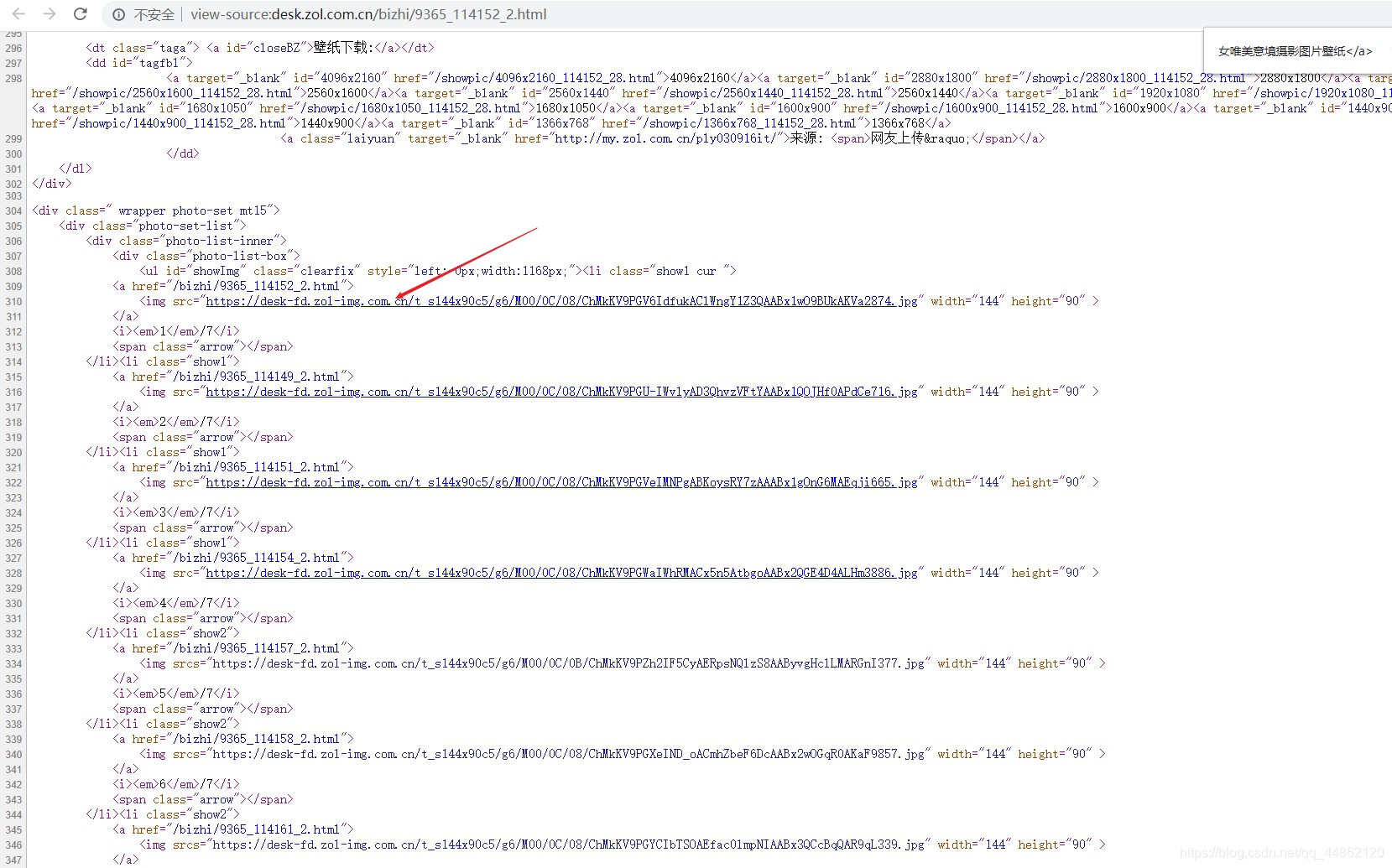This screenshot has width=1392, height=868.
Task: Go back to the previous page
Action: 18,14
